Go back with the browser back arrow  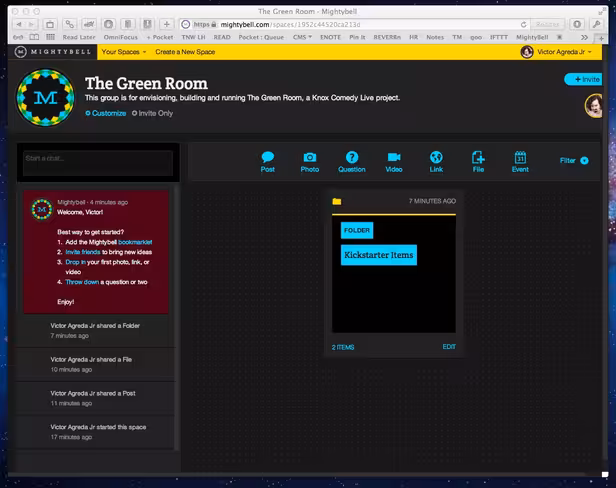[19, 24]
